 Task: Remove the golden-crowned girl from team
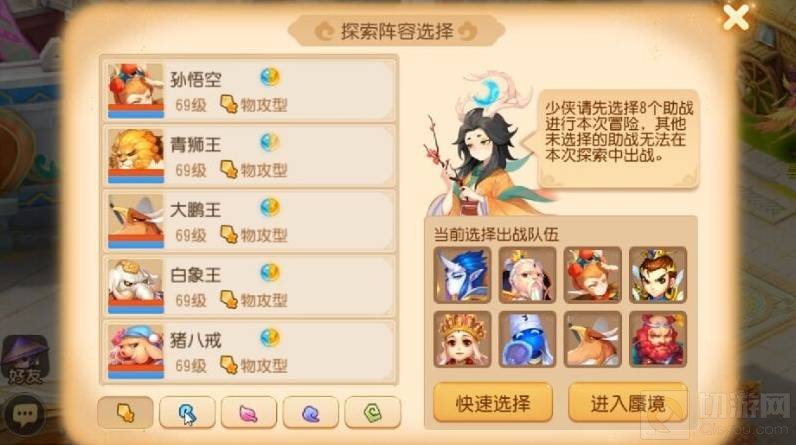pyautogui.click(x=462, y=339)
